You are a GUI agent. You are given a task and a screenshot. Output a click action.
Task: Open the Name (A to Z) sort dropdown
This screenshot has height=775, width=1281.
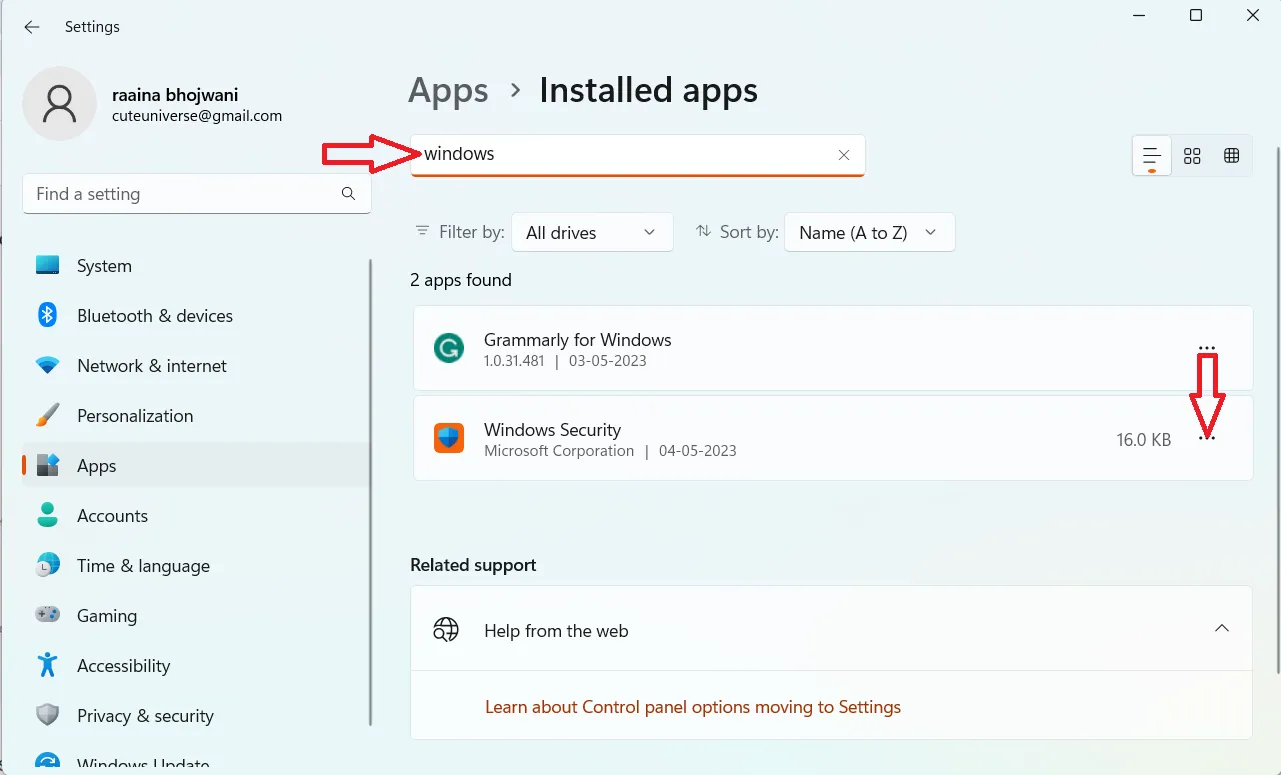[x=870, y=232]
